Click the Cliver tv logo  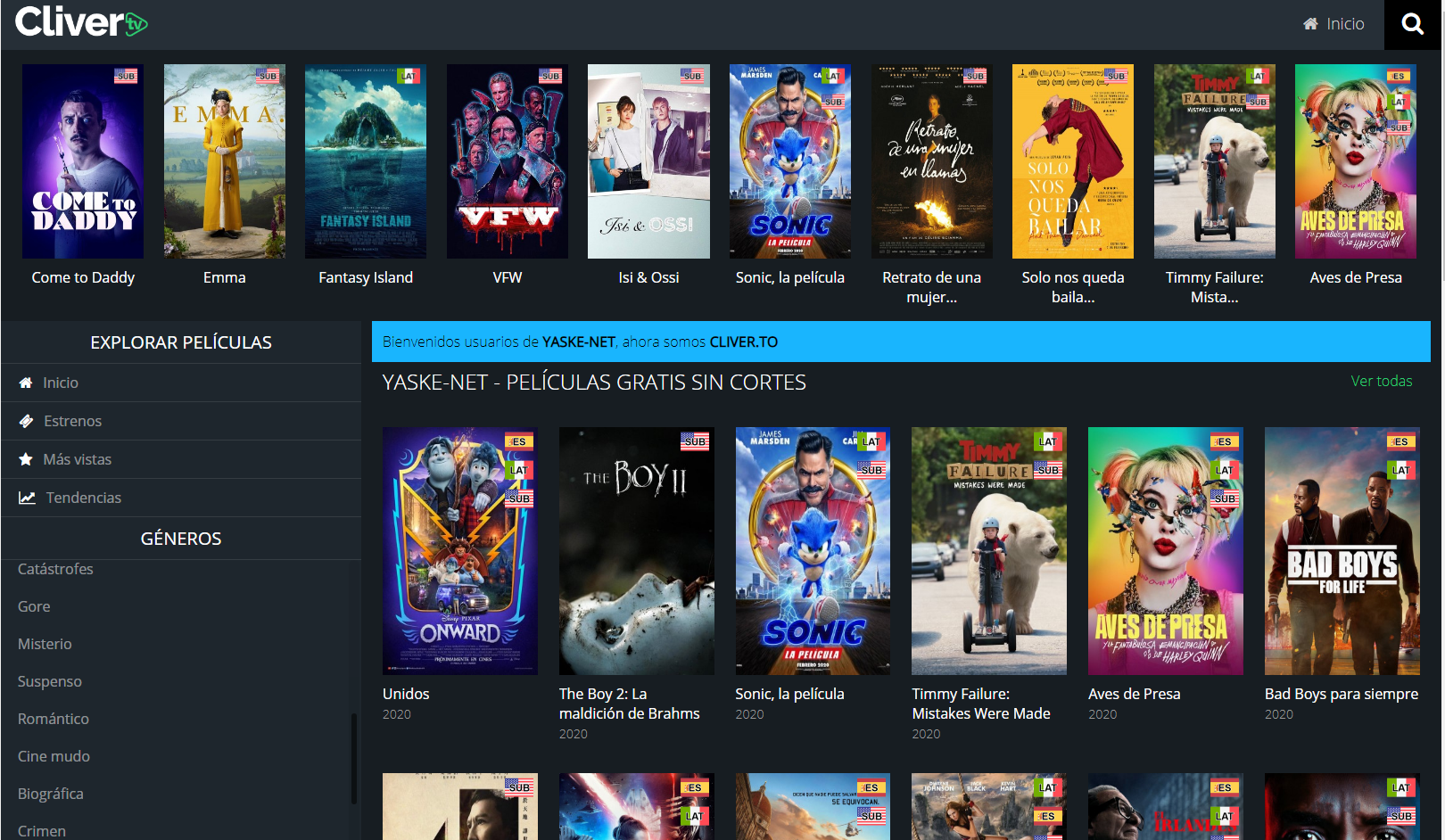[81, 22]
